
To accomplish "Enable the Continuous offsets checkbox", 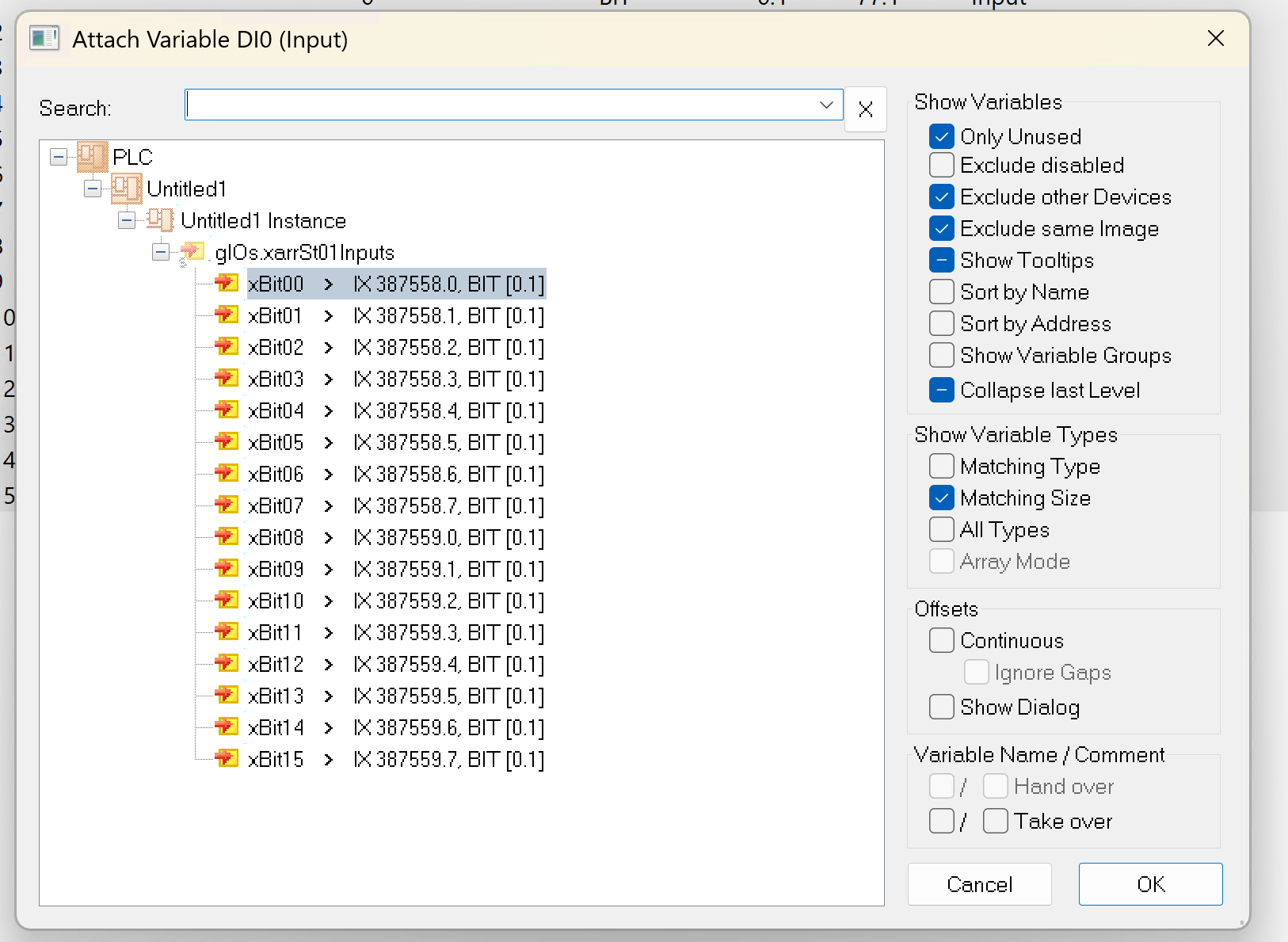I will point(941,640).
